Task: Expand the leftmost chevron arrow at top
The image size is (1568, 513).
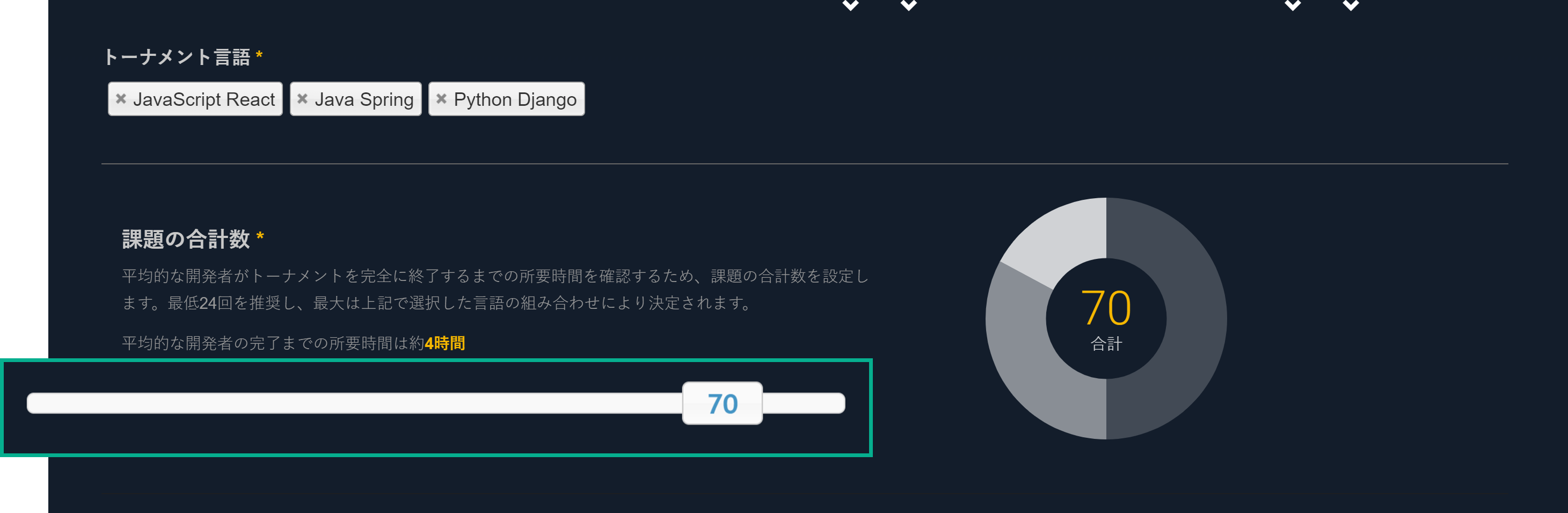Action: [850, 5]
